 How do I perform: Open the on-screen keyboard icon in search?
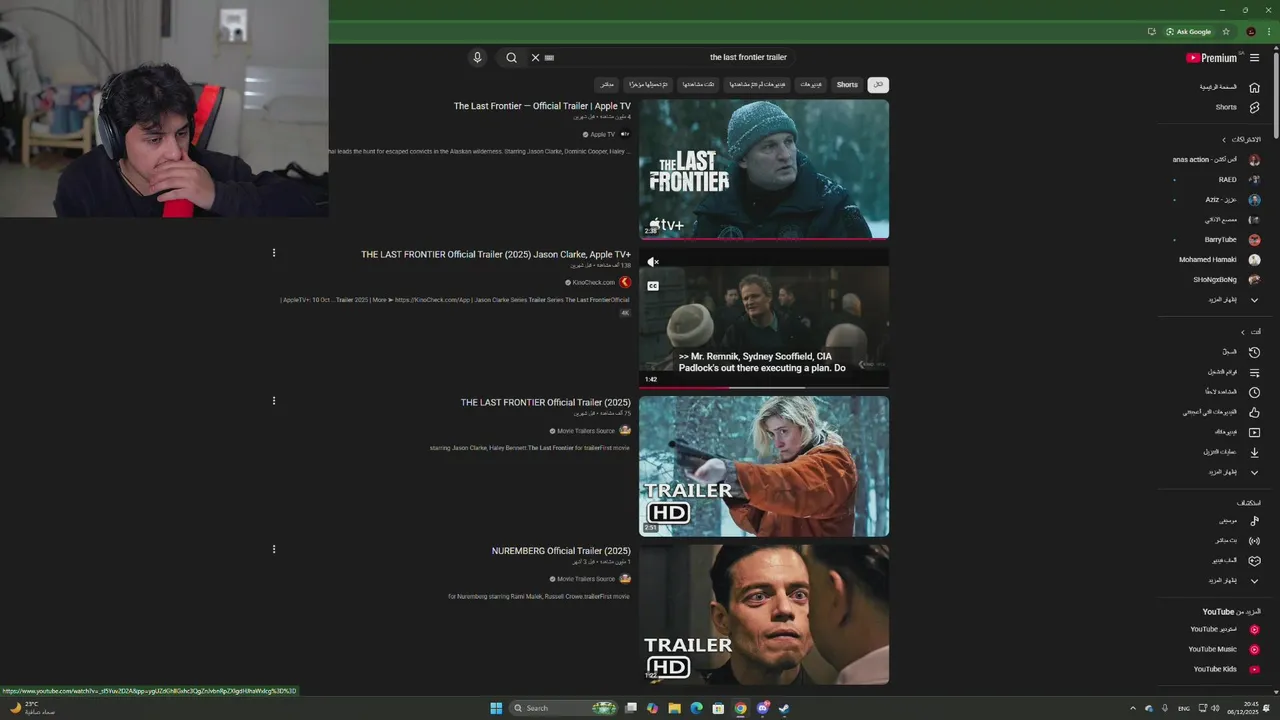pos(549,57)
